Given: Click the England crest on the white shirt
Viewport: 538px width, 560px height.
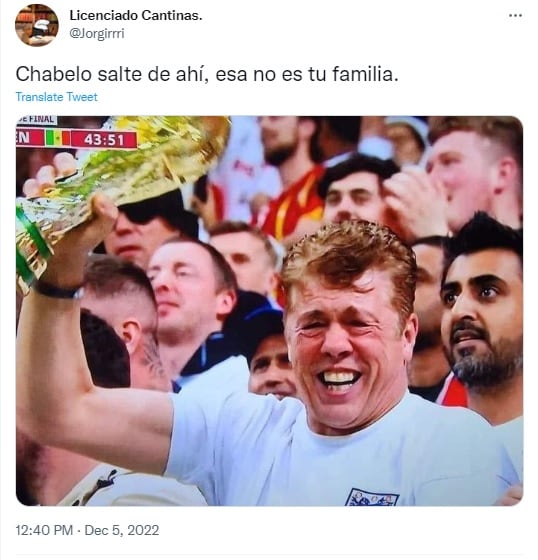Looking at the screenshot, I should (372, 497).
